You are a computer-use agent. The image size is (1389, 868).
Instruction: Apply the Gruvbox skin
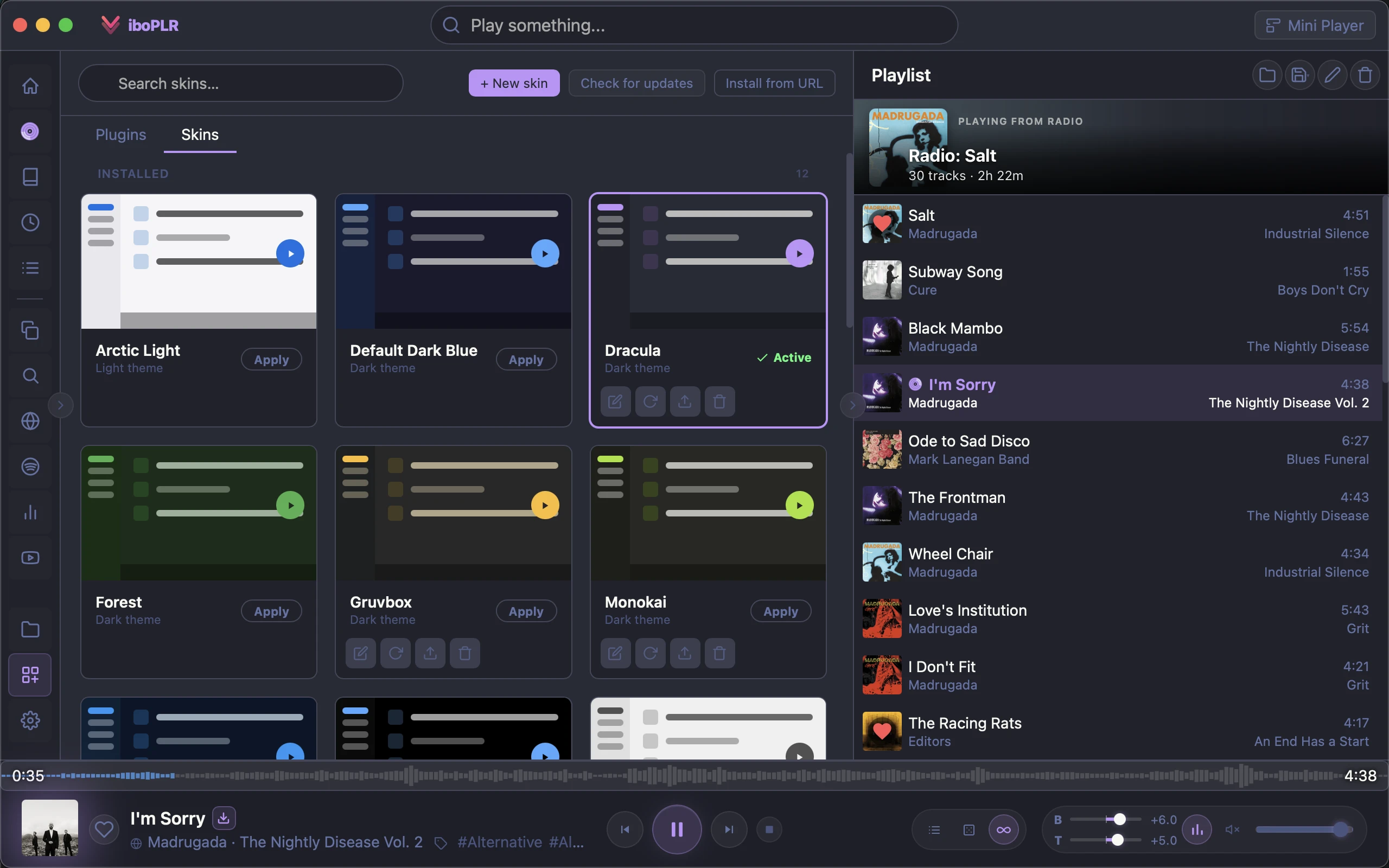click(526, 611)
